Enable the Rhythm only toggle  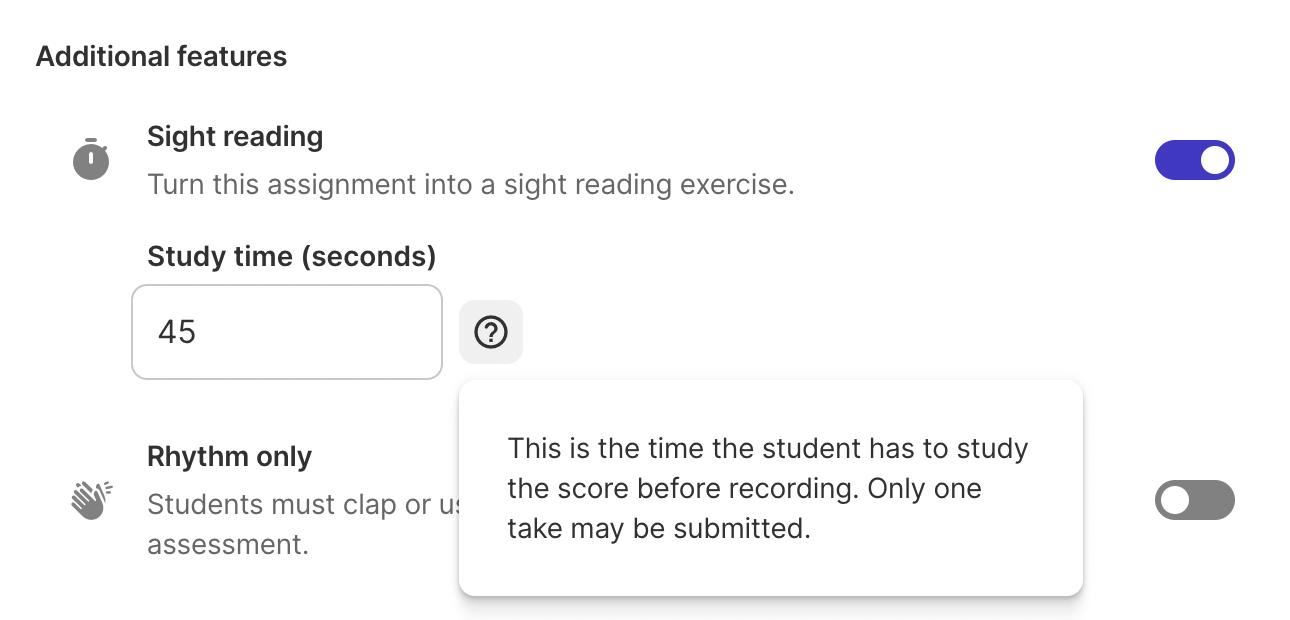(1194, 500)
